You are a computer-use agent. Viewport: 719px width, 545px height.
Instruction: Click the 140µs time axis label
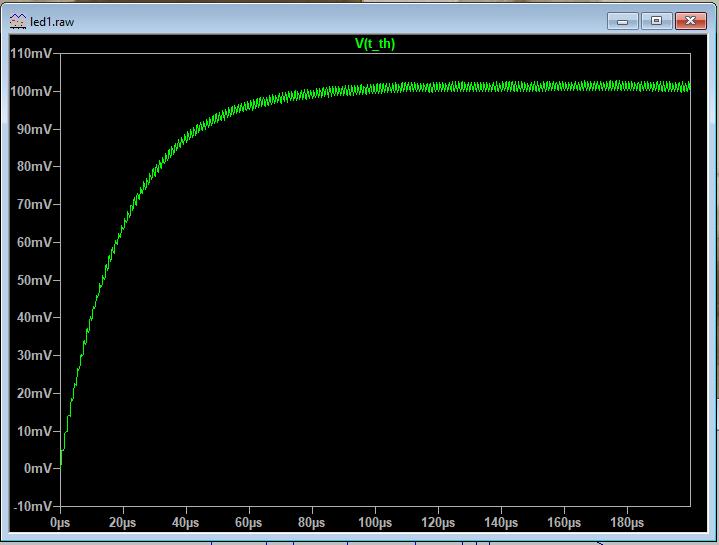(501, 523)
